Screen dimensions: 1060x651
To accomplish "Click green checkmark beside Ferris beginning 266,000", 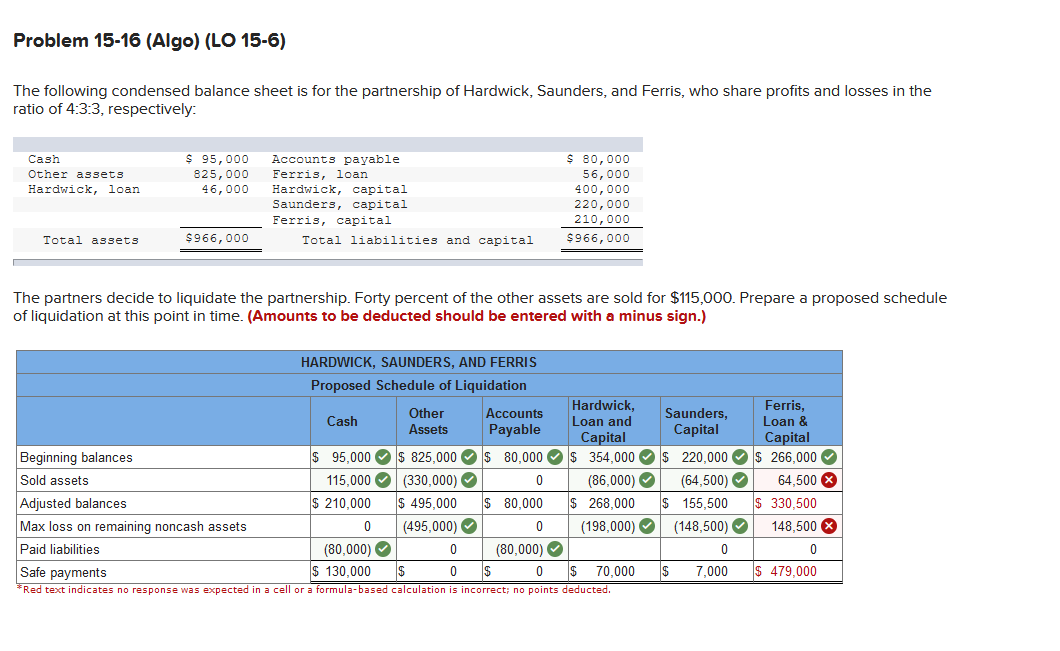I will coord(829,458).
